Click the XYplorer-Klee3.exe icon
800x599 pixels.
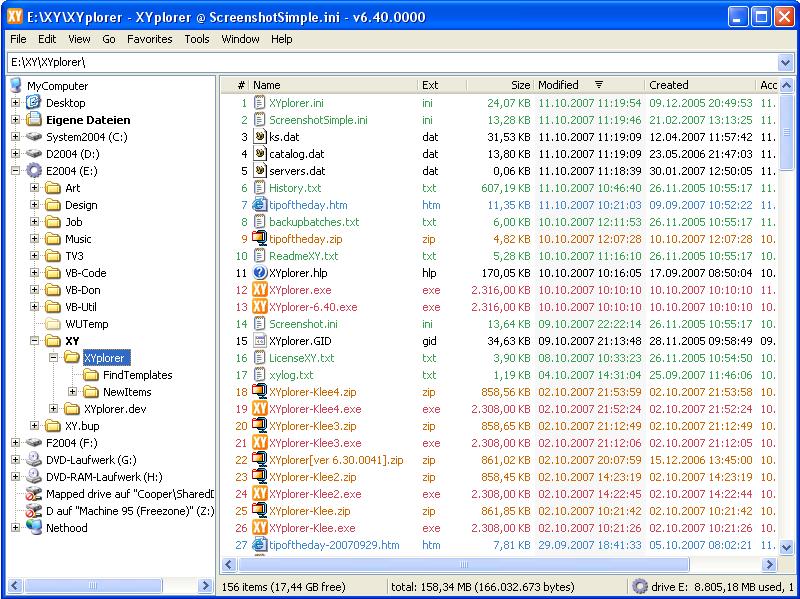[260, 442]
